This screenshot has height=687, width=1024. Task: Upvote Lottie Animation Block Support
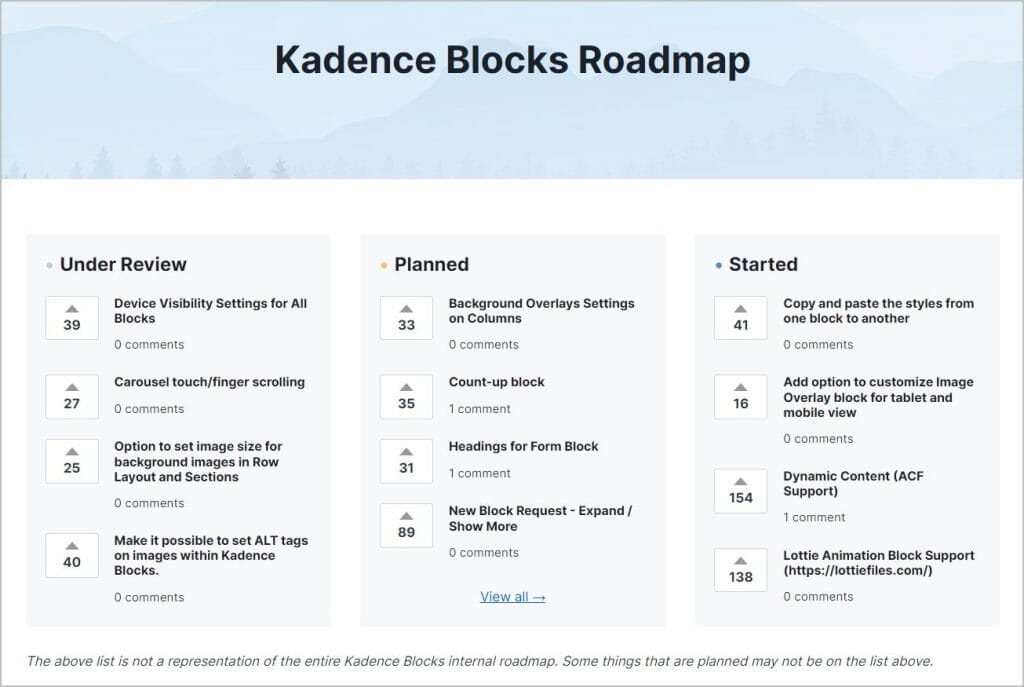[x=741, y=569]
